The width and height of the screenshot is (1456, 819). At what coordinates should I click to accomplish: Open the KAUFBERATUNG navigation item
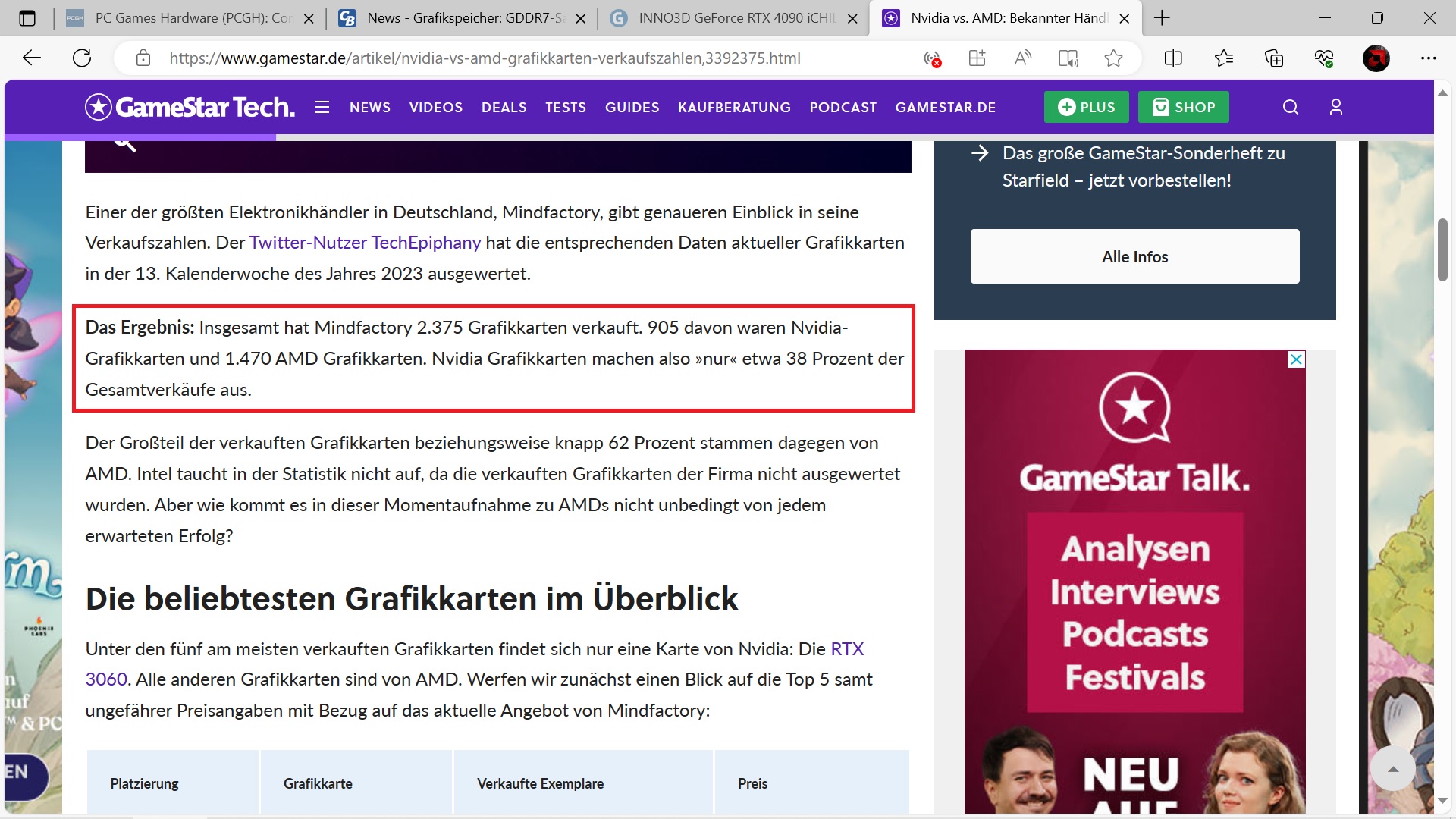pos(734,108)
